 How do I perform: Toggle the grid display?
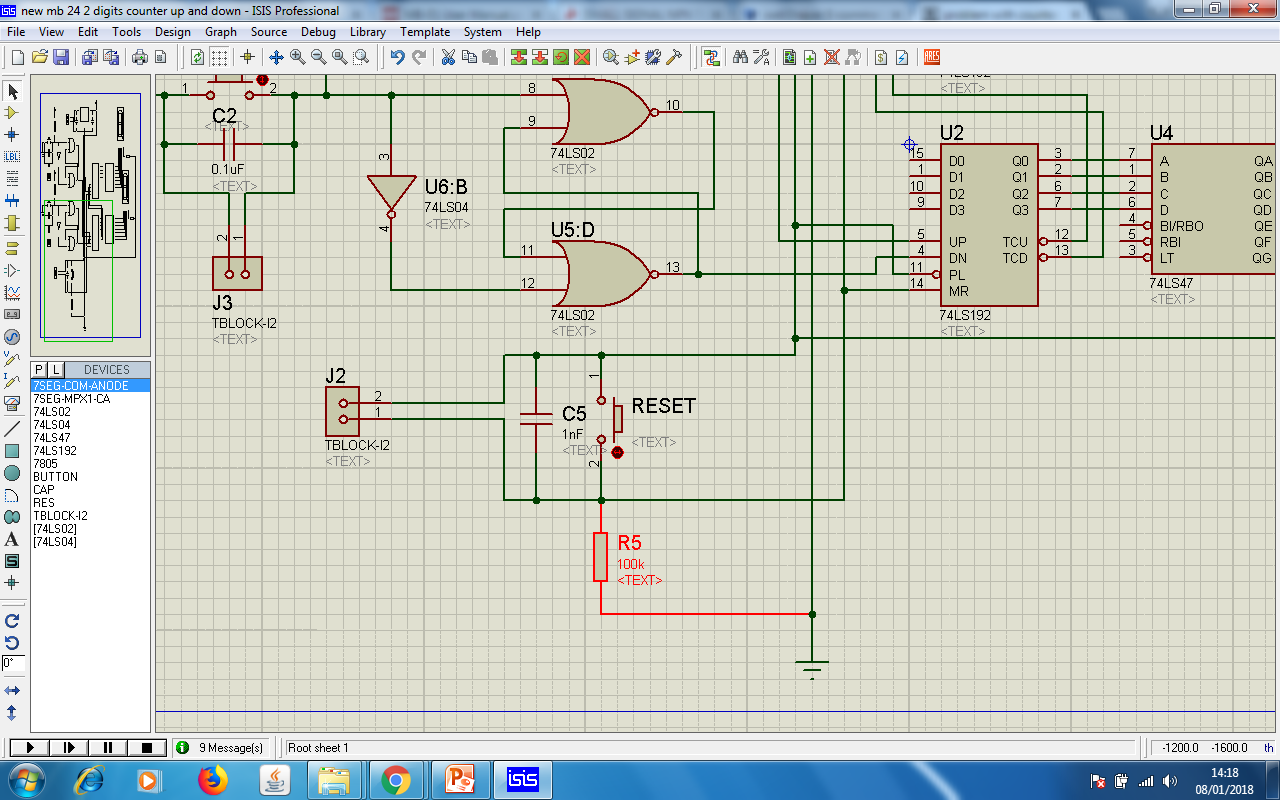coord(219,57)
